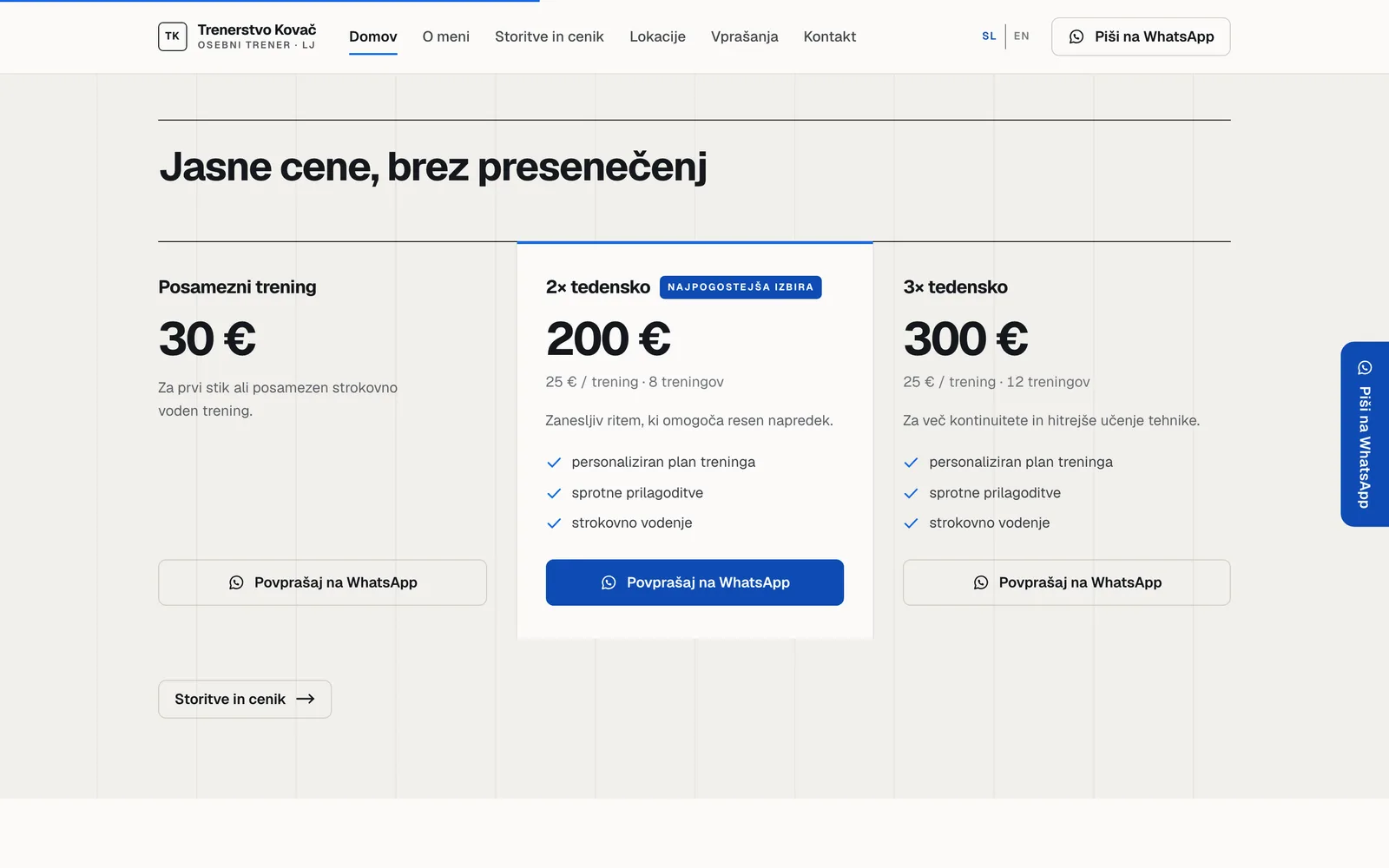Click the checkmark beside 'strokovno vodenje' in 2× tedensko

click(554, 523)
